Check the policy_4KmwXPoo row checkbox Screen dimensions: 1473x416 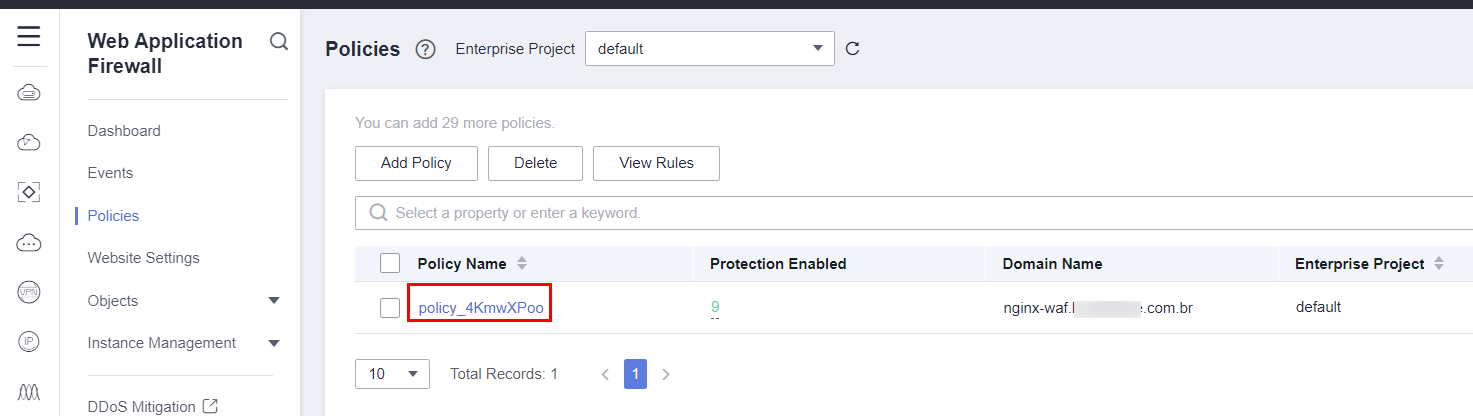tap(390, 308)
